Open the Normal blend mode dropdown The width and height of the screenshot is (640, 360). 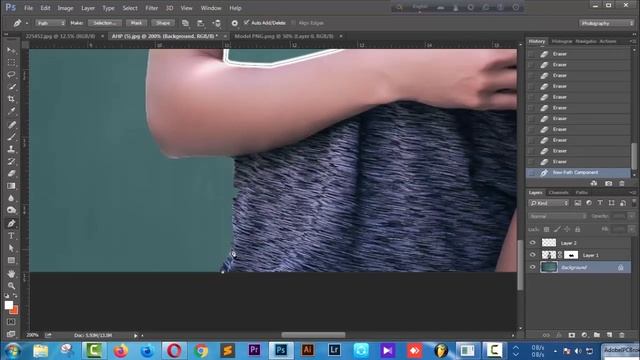pos(558,216)
